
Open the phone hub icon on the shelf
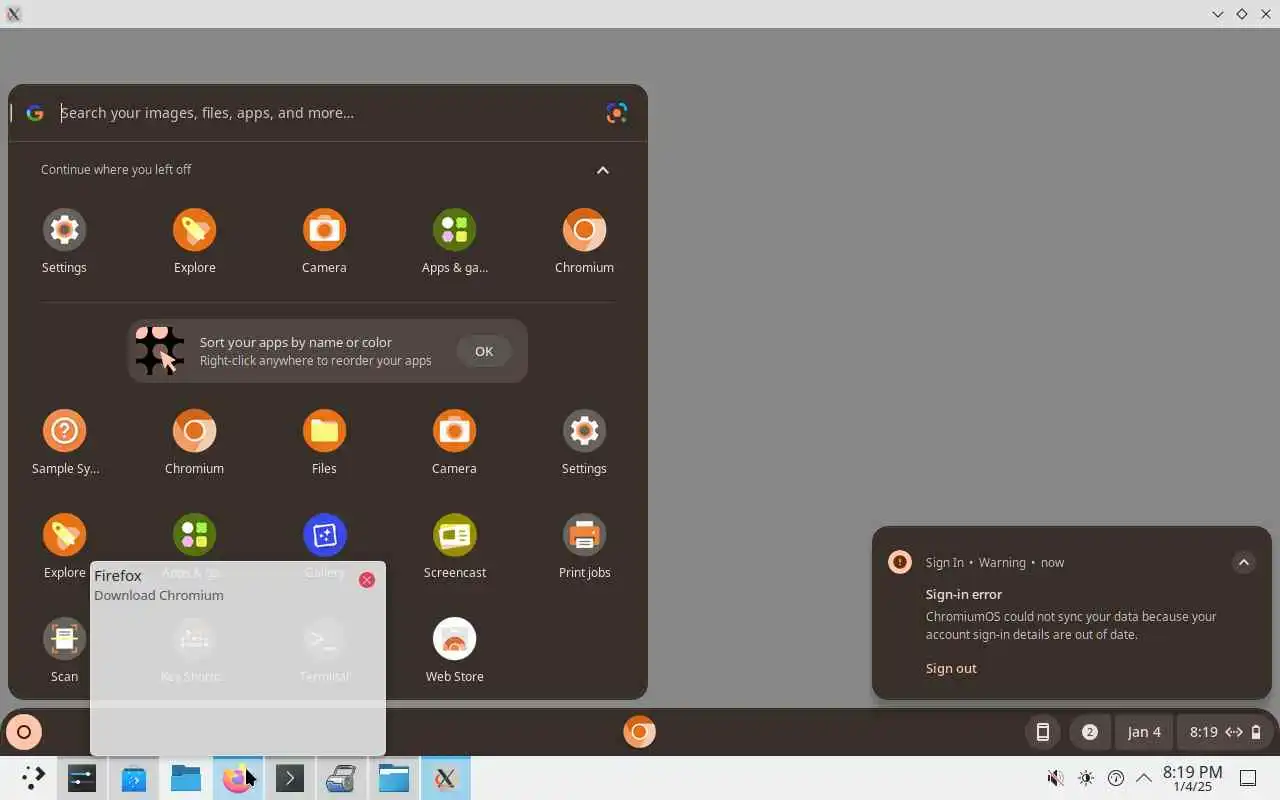click(1042, 732)
